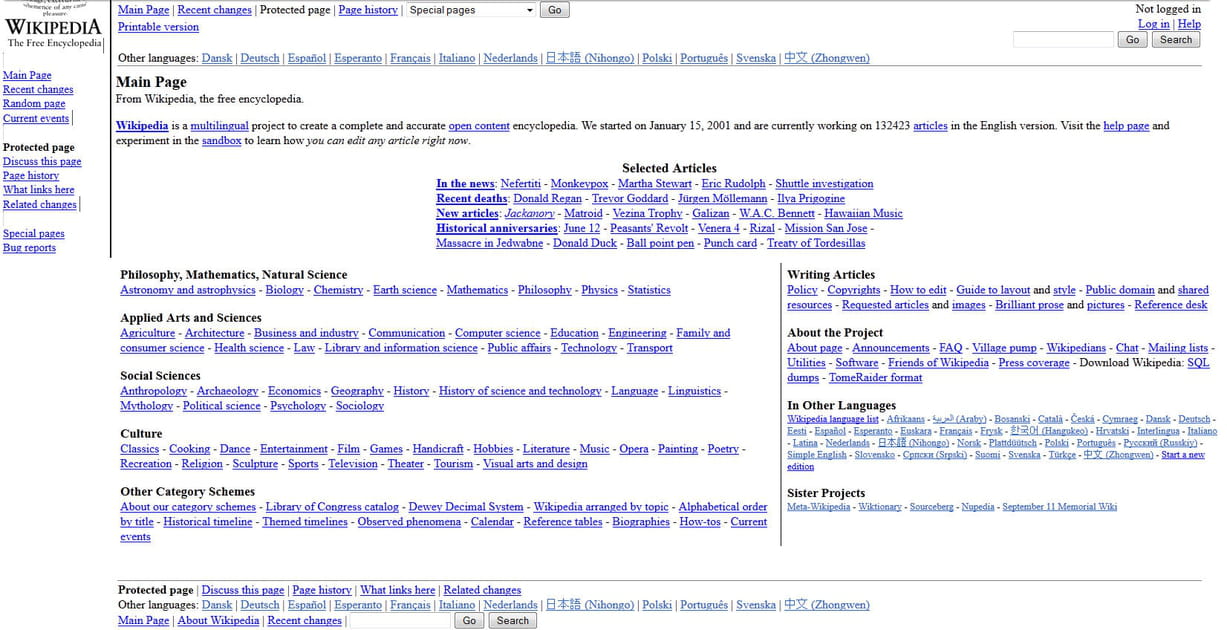The image size is (1227, 630).
Task: Open the Statistics link
Action: tap(649, 290)
